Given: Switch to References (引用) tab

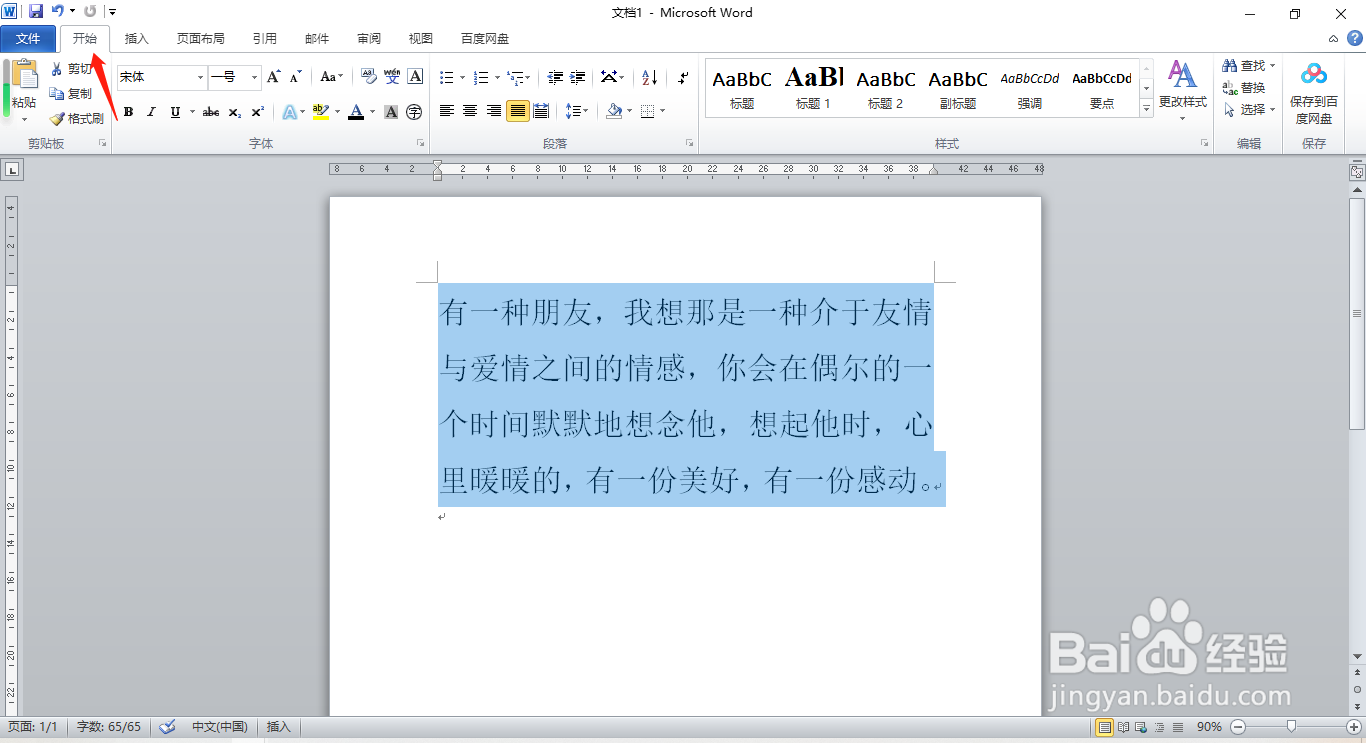Looking at the screenshot, I should 265,39.
